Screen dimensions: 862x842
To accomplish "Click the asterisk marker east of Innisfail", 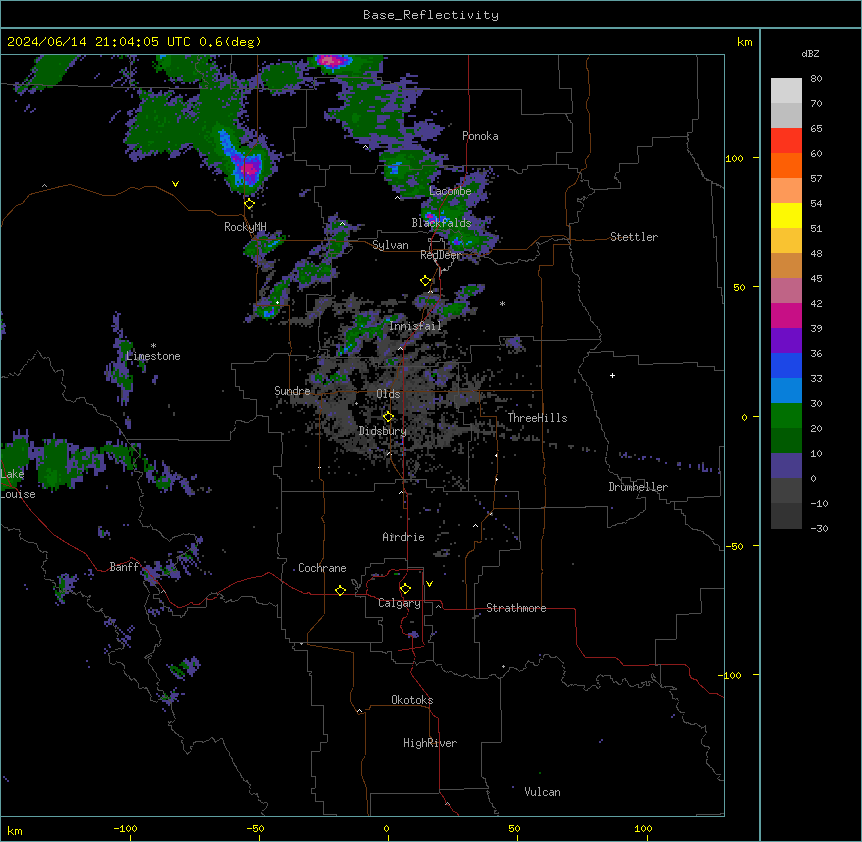I will pyautogui.click(x=502, y=303).
